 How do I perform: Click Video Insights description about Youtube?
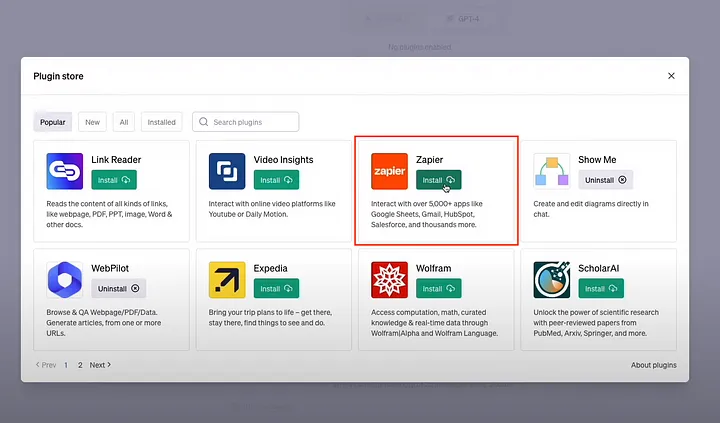[272, 209]
